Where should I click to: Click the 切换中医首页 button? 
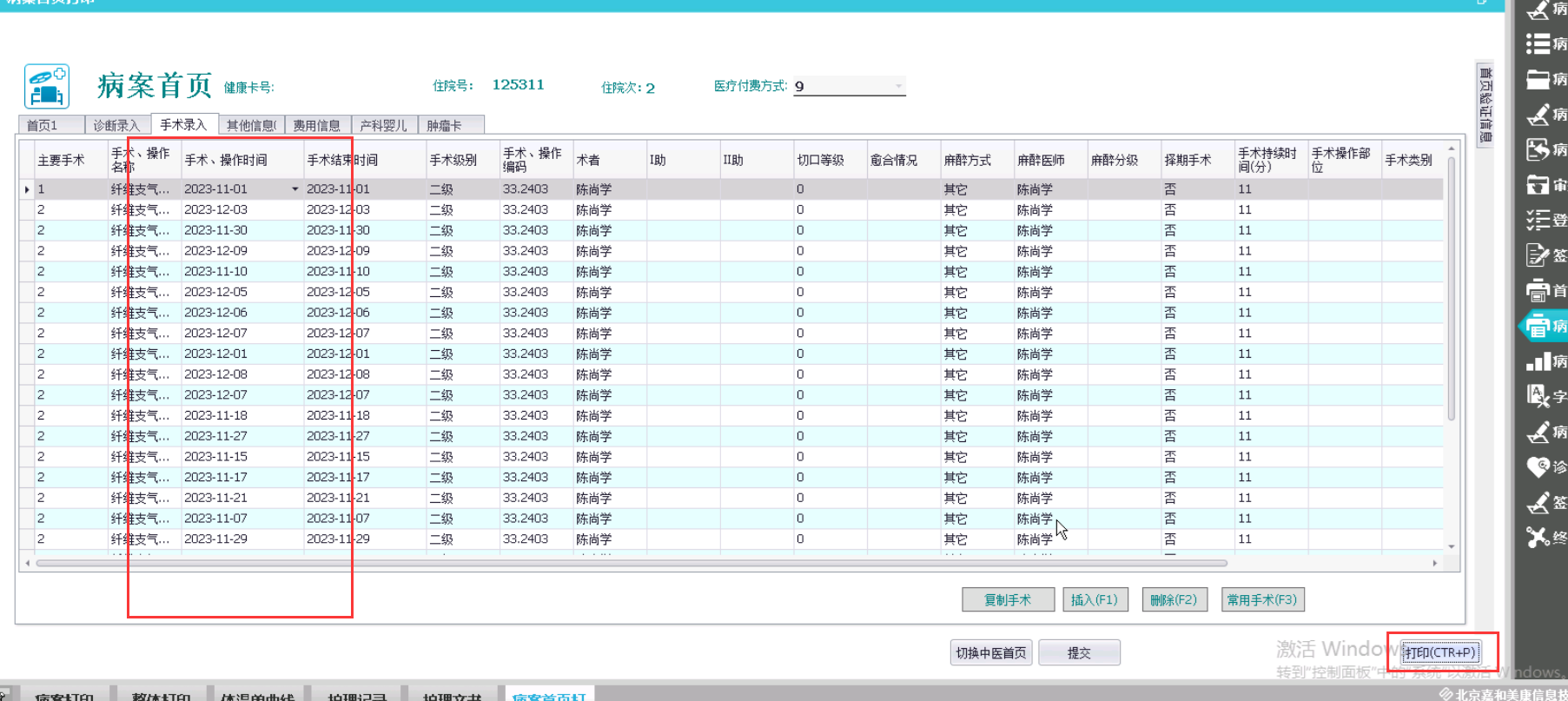pos(991,652)
